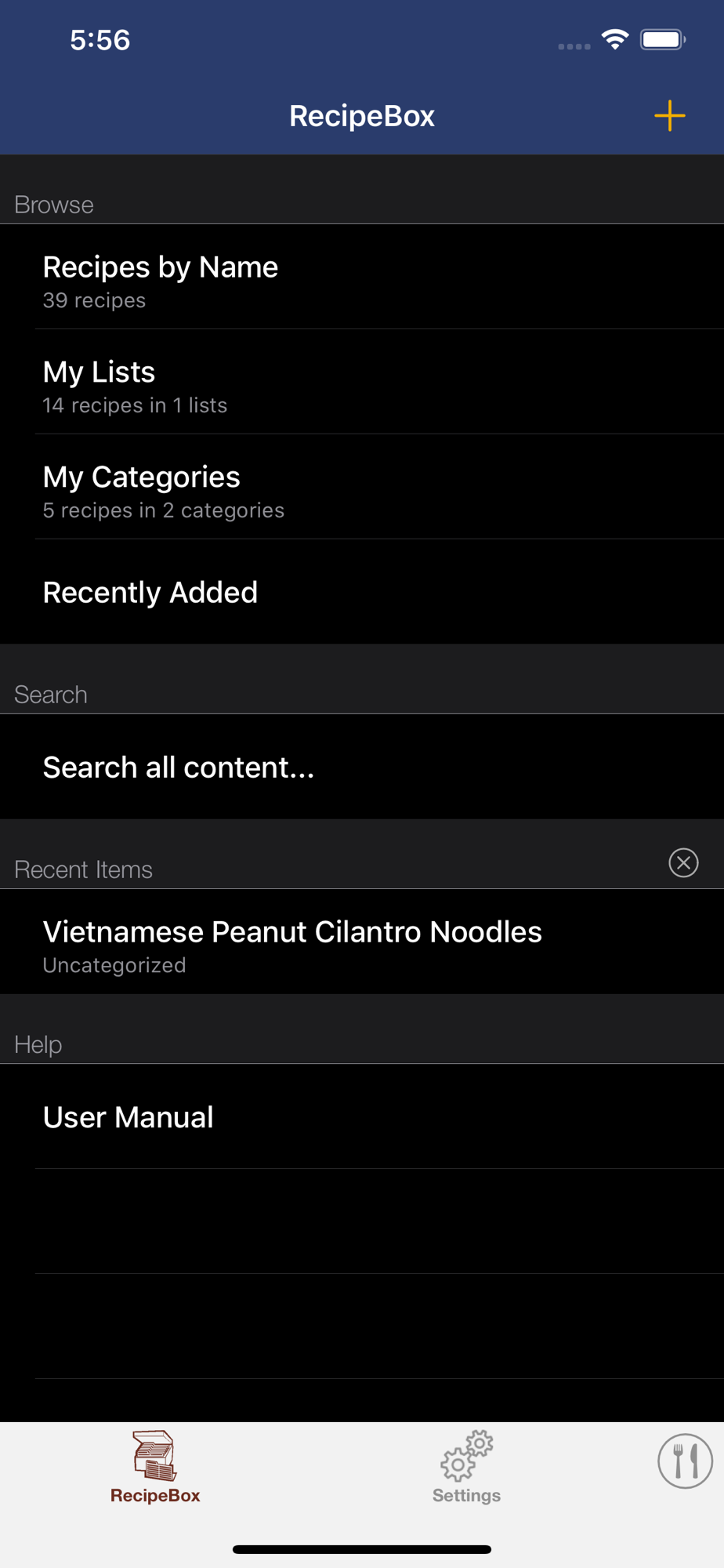
Task: Tap the RecipeBox box icon in tab bar
Action: (x=154, y=1455)
